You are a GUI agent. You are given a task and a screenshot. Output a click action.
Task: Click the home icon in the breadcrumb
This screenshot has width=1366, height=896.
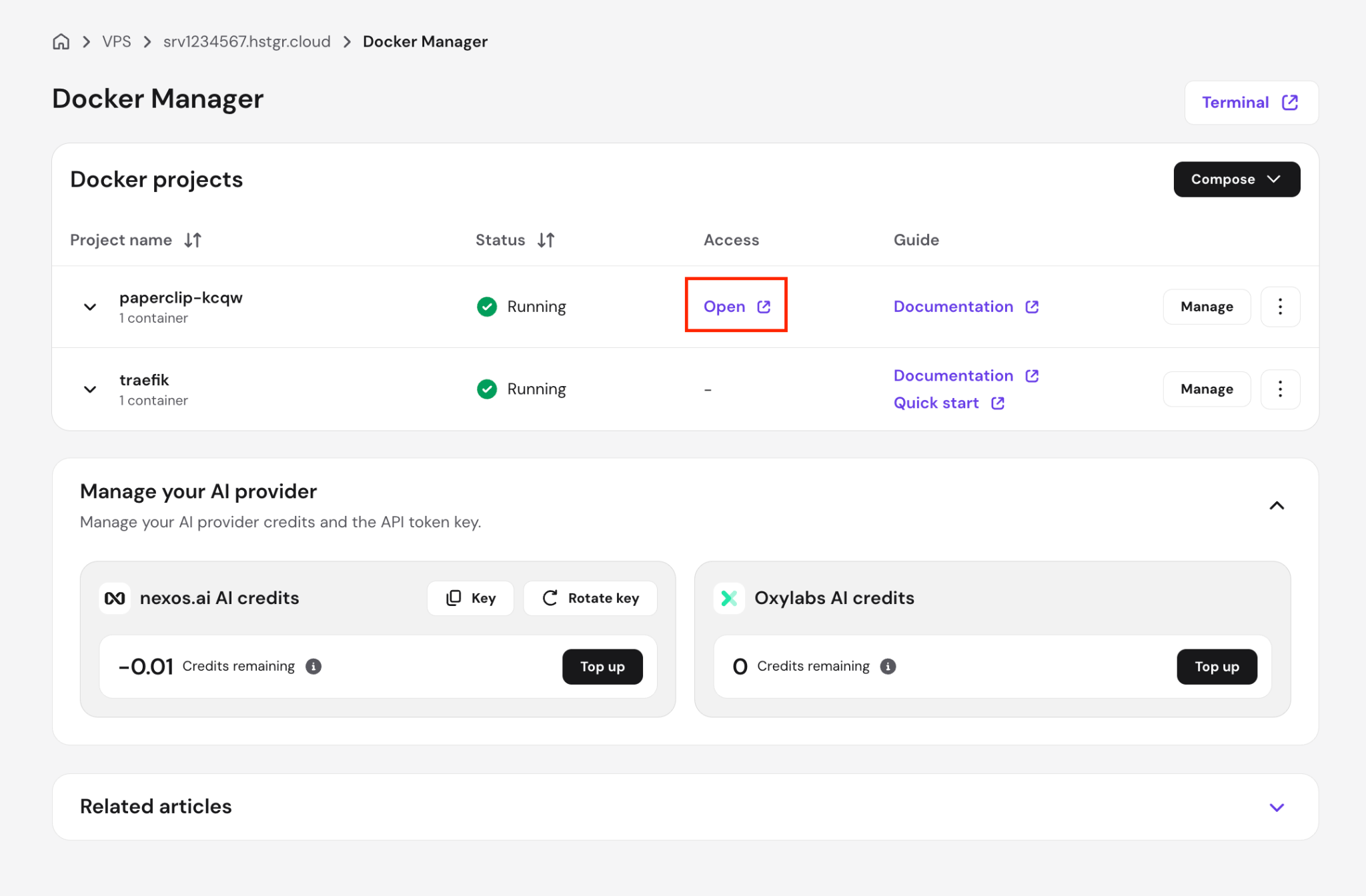(61, 41)
